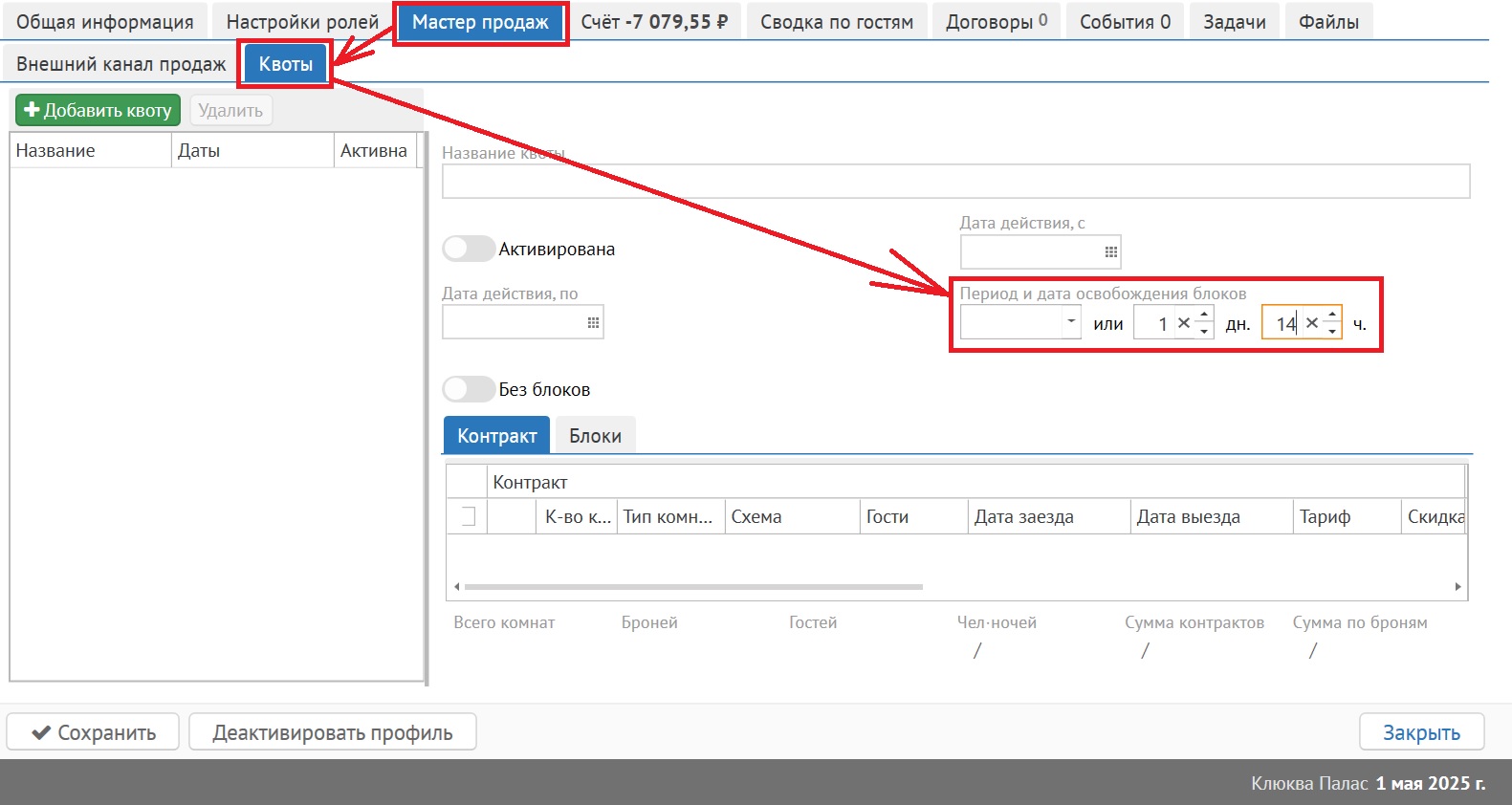The width and height of the screenshot is (1512, 805).
Task: Open the 'Внешний канал продаж' subtab
Action: [x=121, y=64]
